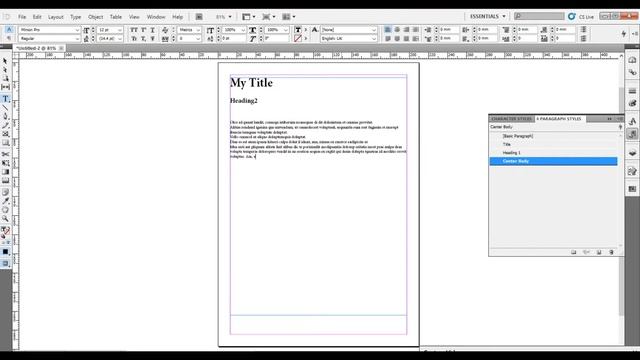Select the Gap tool
This screenshot has height=360, width=640.
[5, 87]
